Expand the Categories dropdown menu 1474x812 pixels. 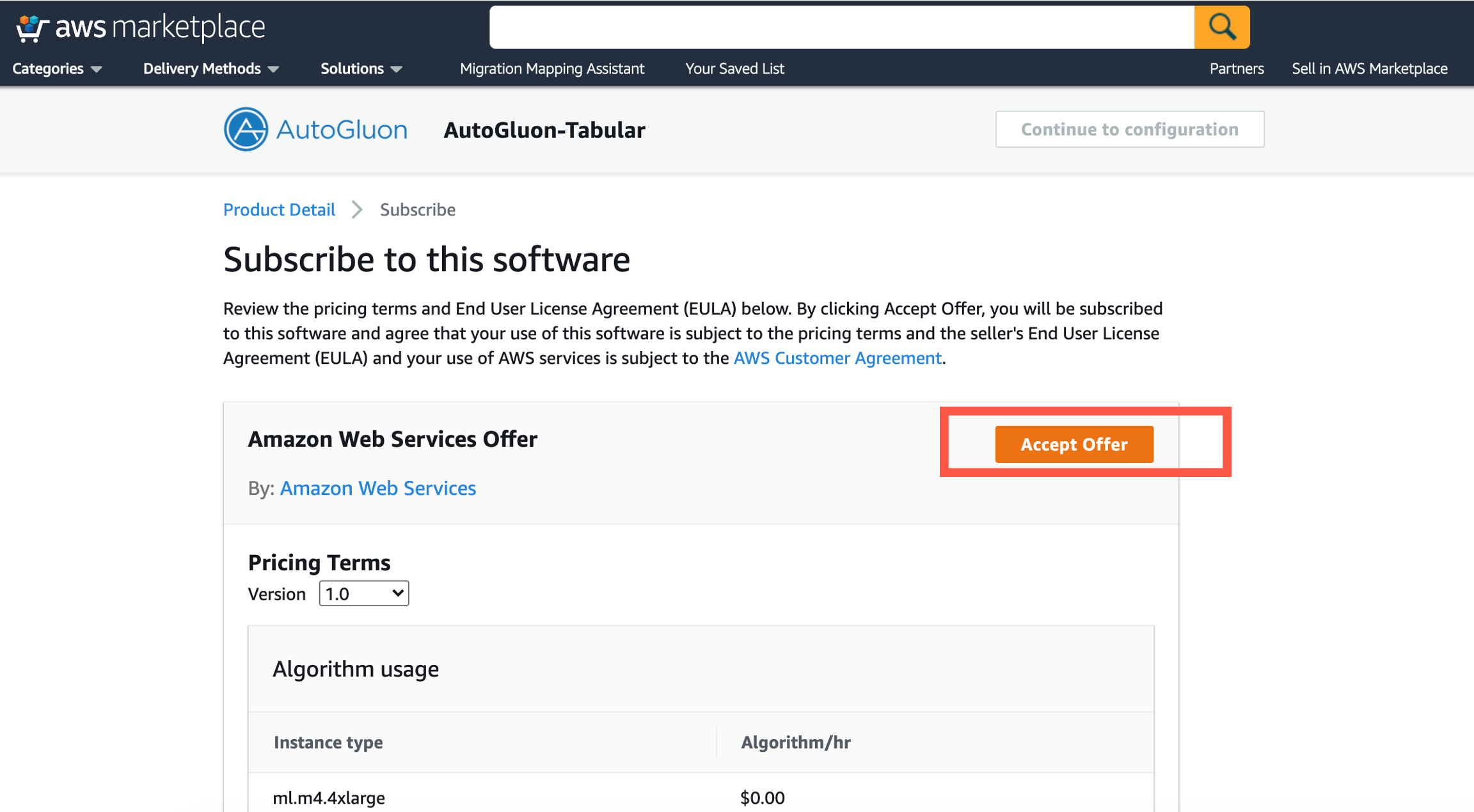tap(57, 69)
